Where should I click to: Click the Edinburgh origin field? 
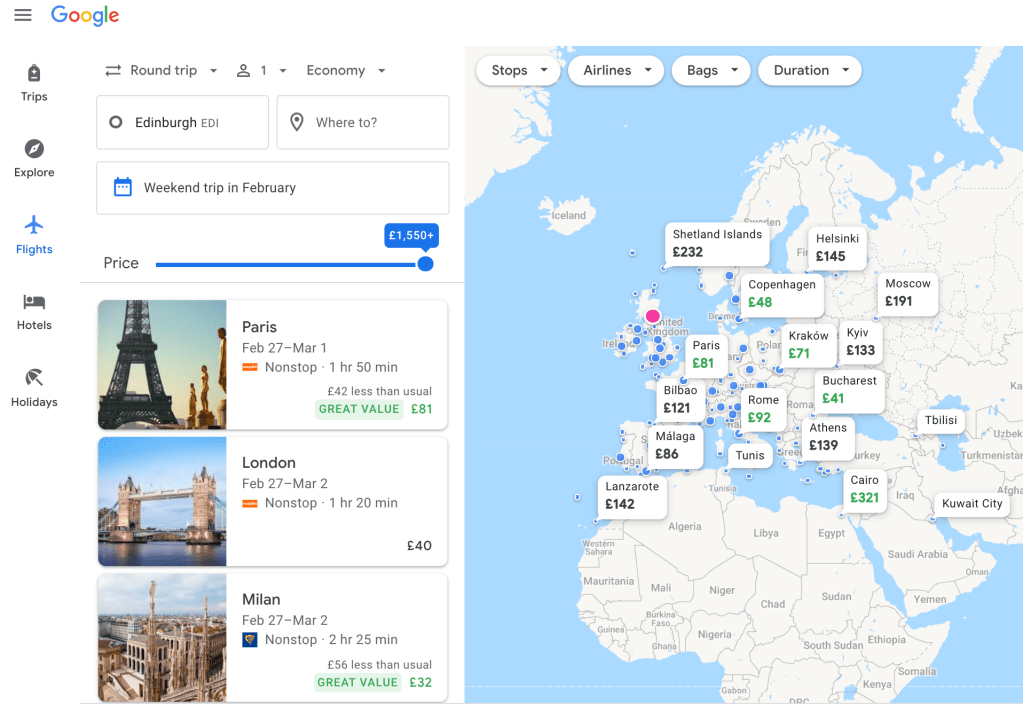pyautogui.click(x=182, y=122)
